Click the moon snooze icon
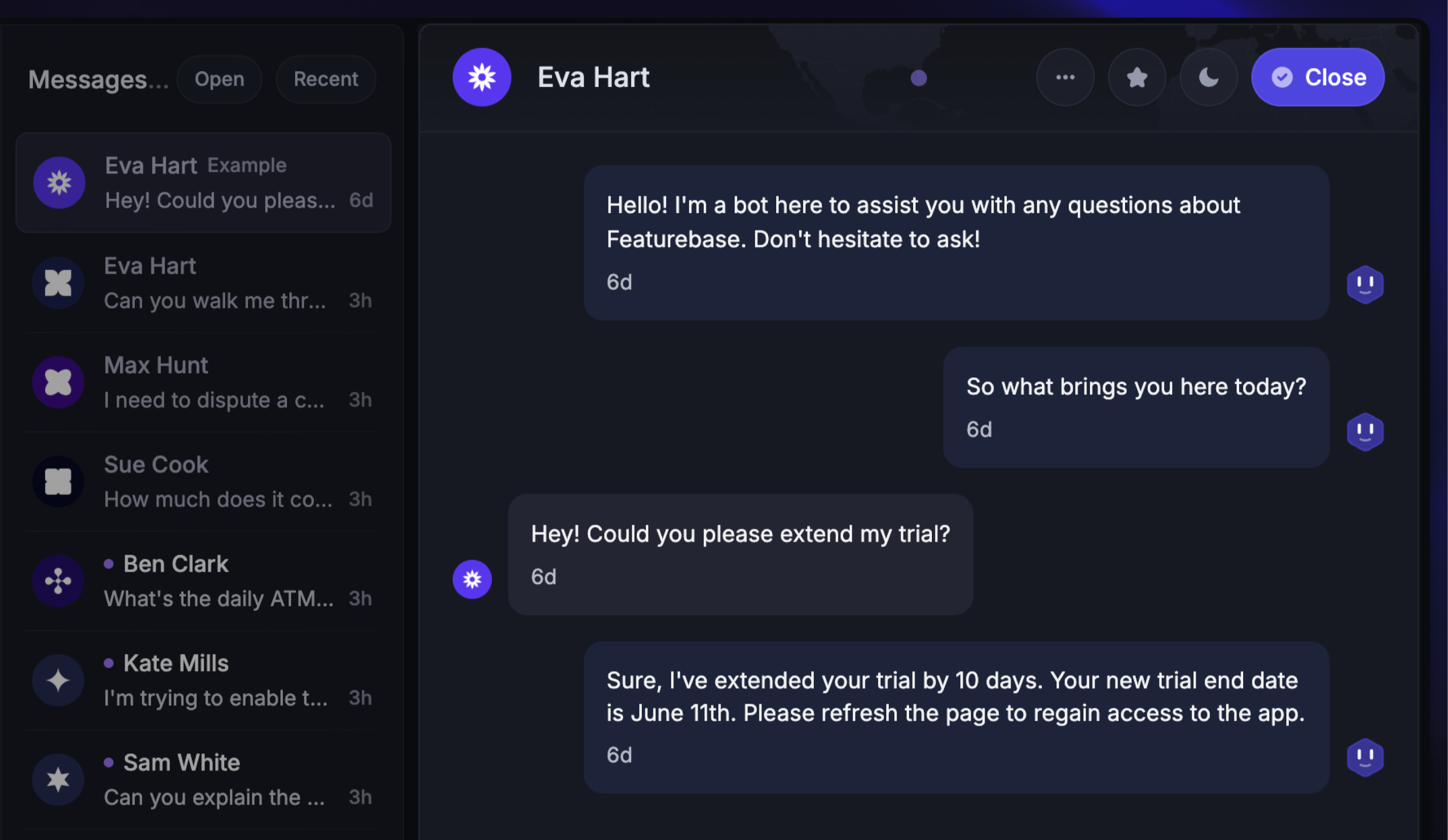This screenshot has height=840, width=1448. 1208,78
